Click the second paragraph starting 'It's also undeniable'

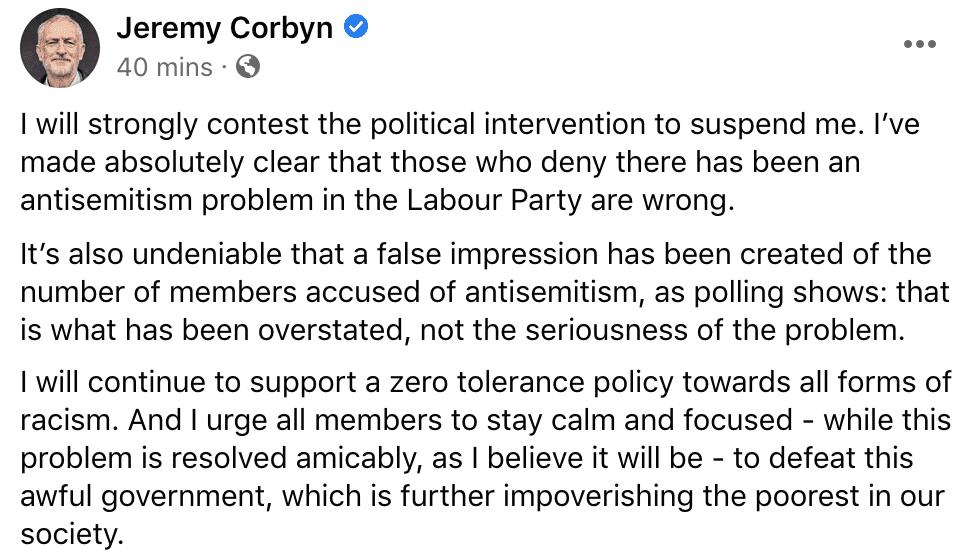coord(485,292)
